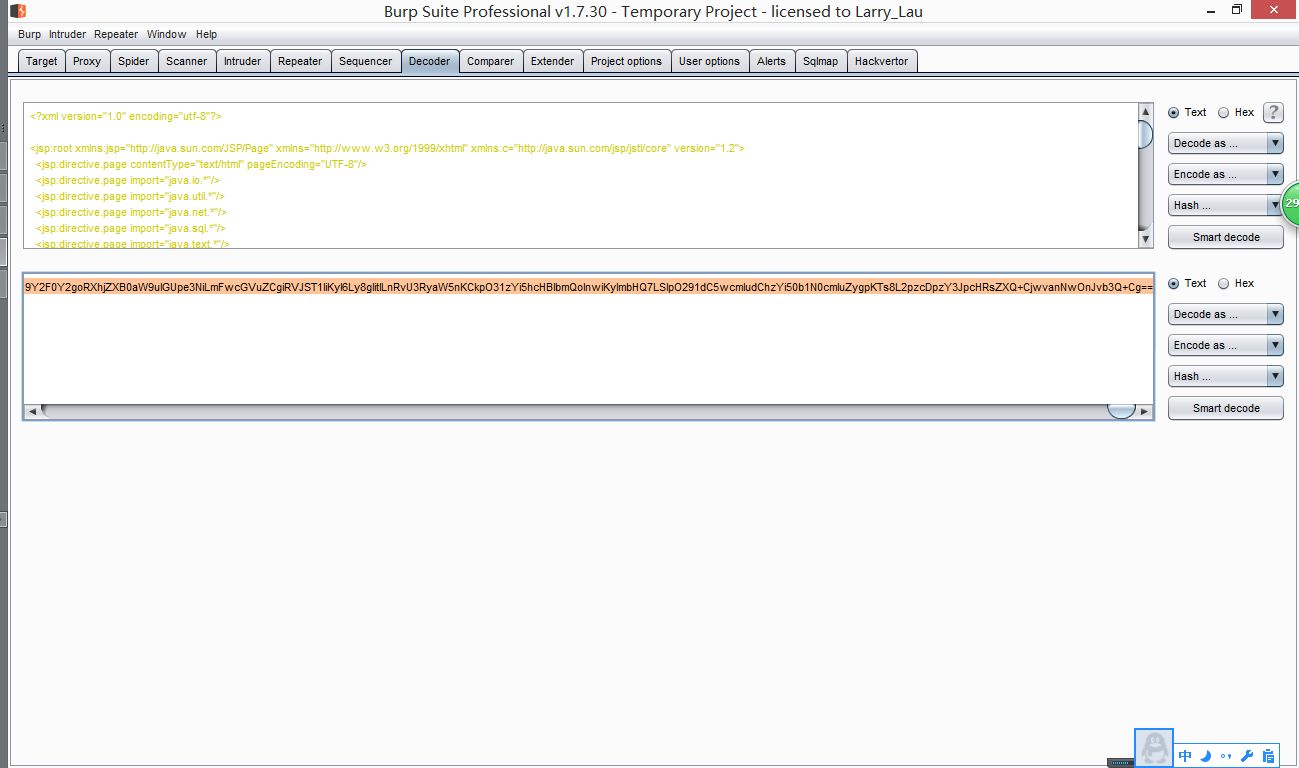The height and width of the screenshot is (768, 1299).
Task: Click the QQ penguin icon
Action: point(1154,747)
